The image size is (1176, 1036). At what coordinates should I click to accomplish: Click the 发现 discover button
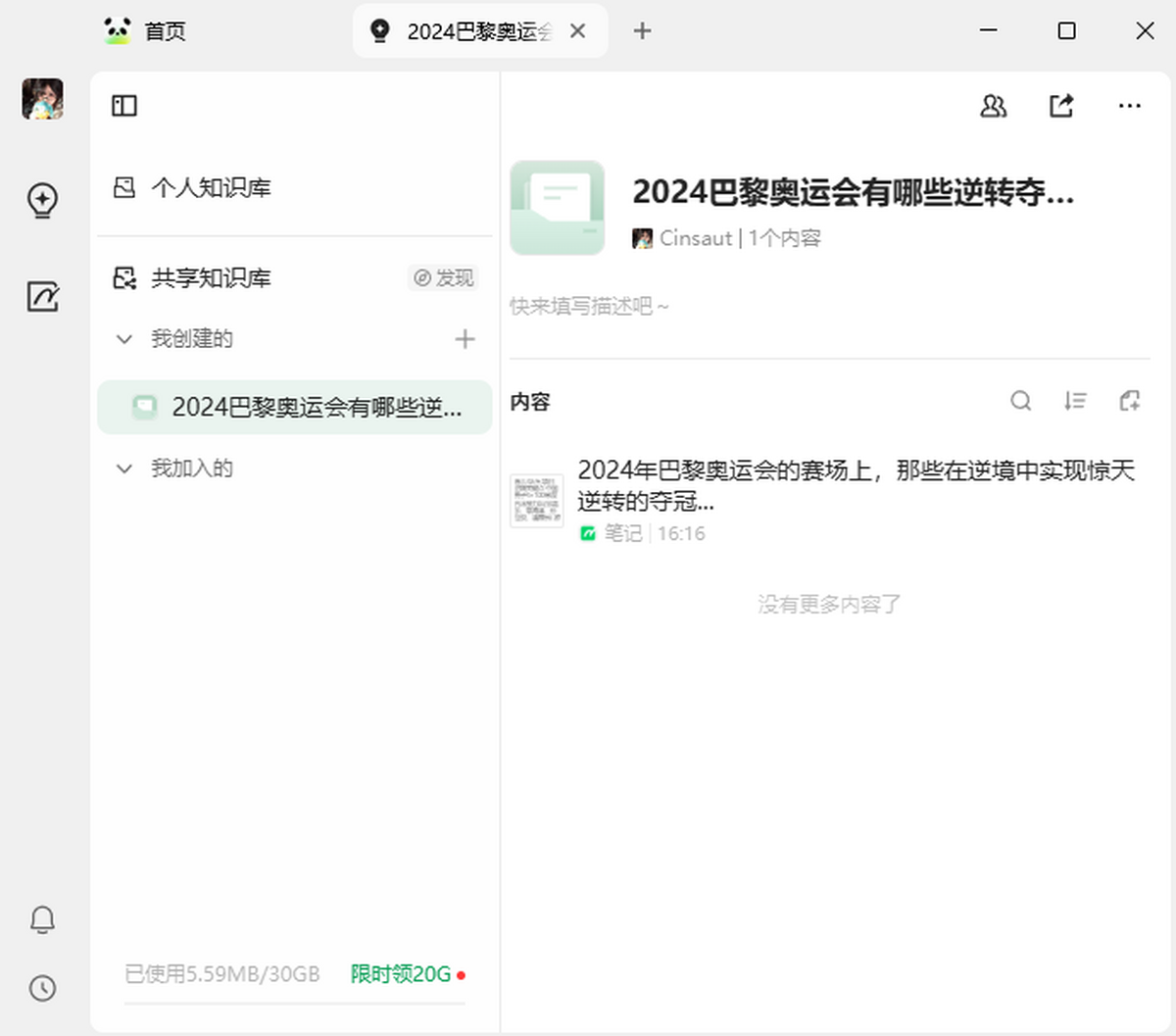click(444, 278)
